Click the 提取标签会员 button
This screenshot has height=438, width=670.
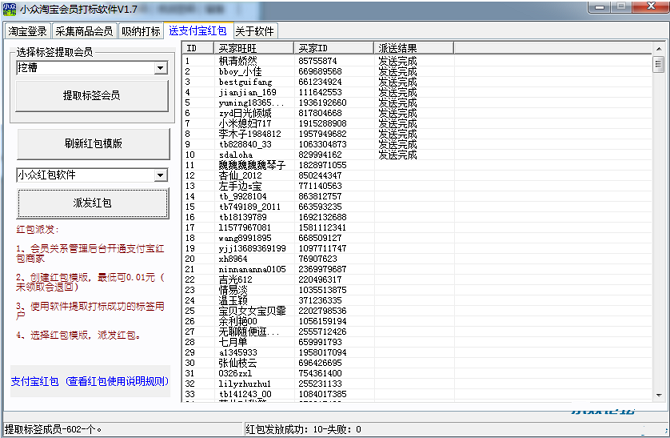coord(92,96)
